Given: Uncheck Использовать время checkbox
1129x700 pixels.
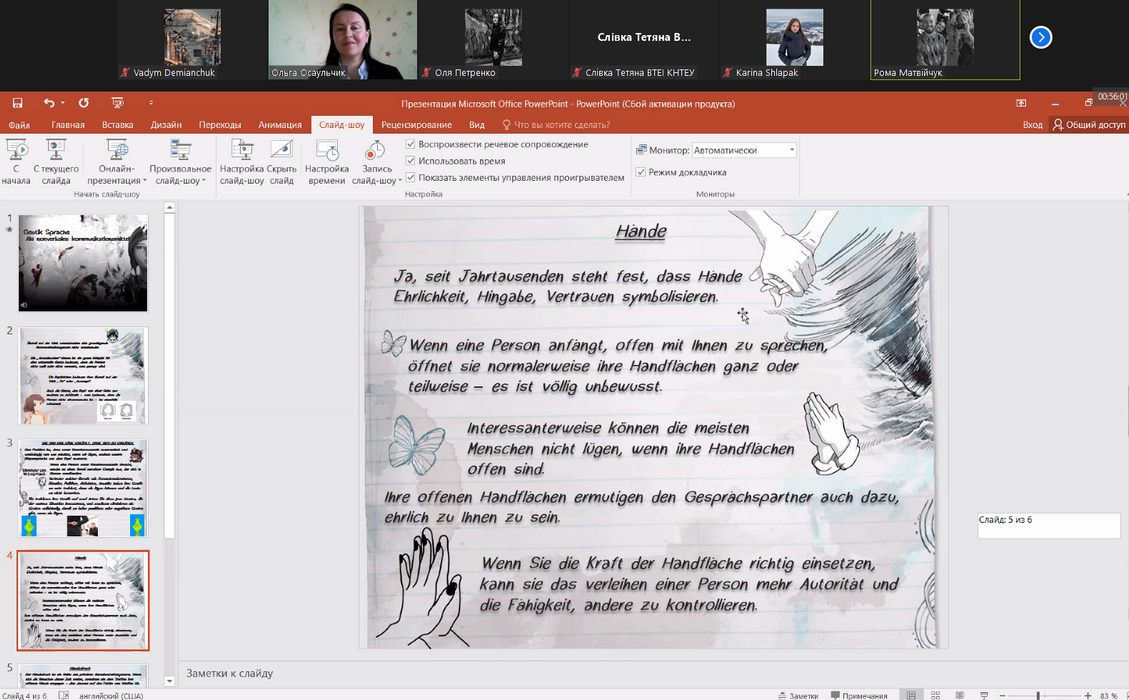Looking at the screenshot, I should pyautogui.click(x=411, y=161).
